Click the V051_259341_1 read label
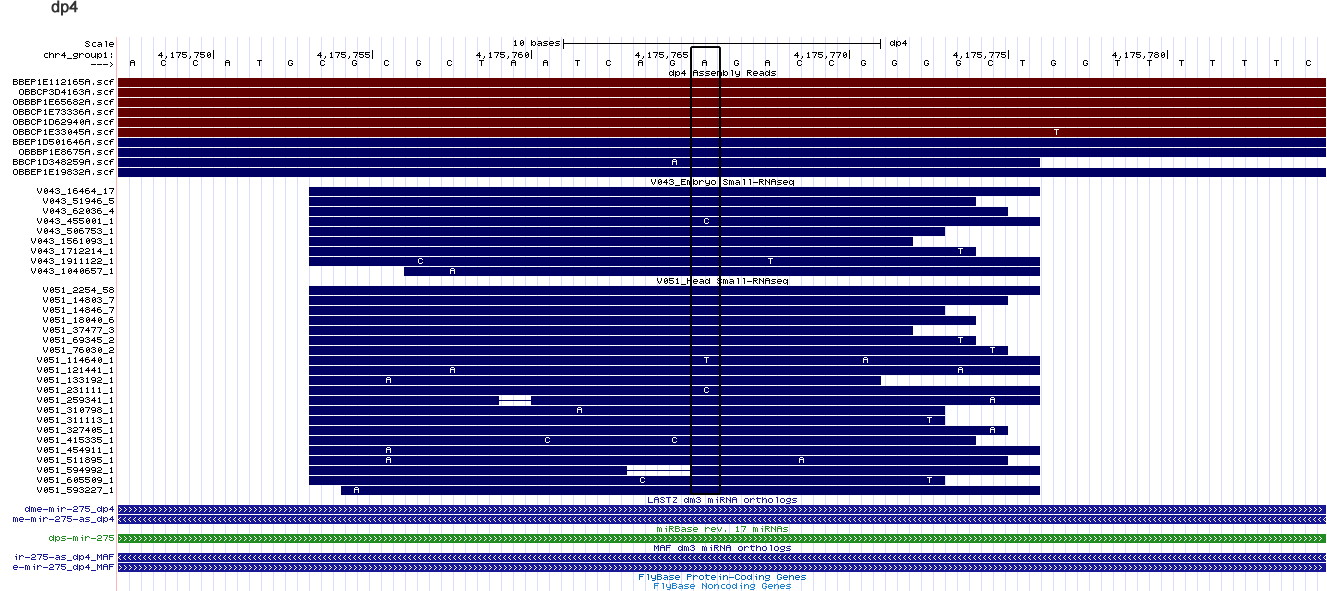 click(75, 400)
